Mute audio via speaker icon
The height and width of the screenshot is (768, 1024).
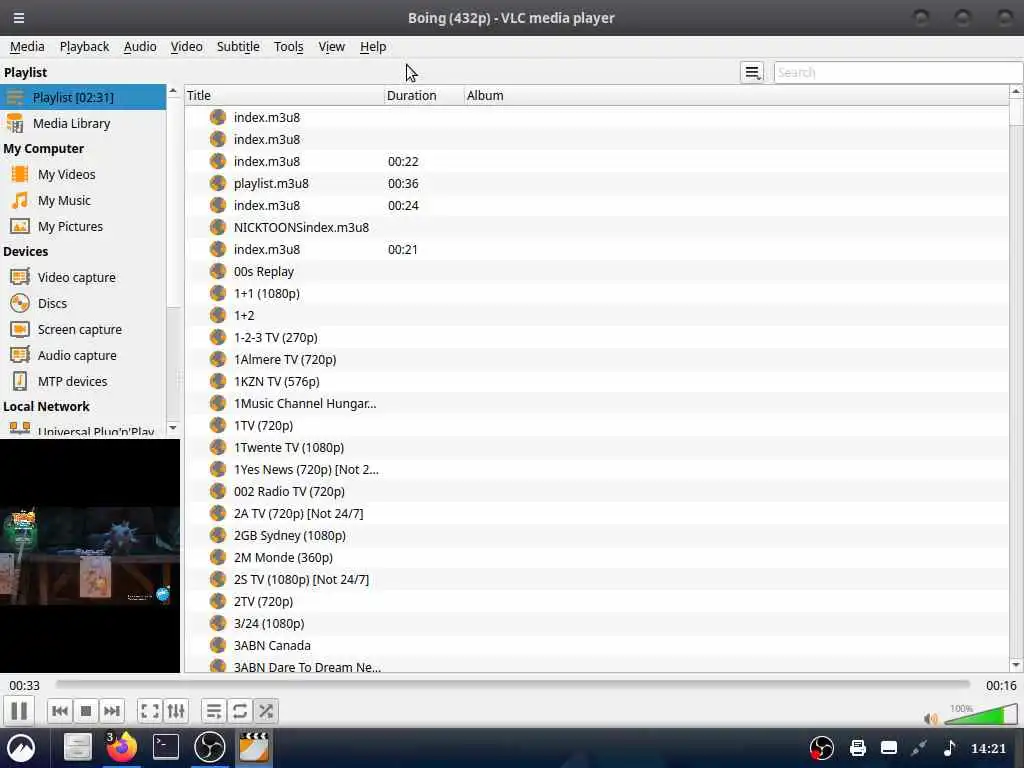[x=931, y=719]
